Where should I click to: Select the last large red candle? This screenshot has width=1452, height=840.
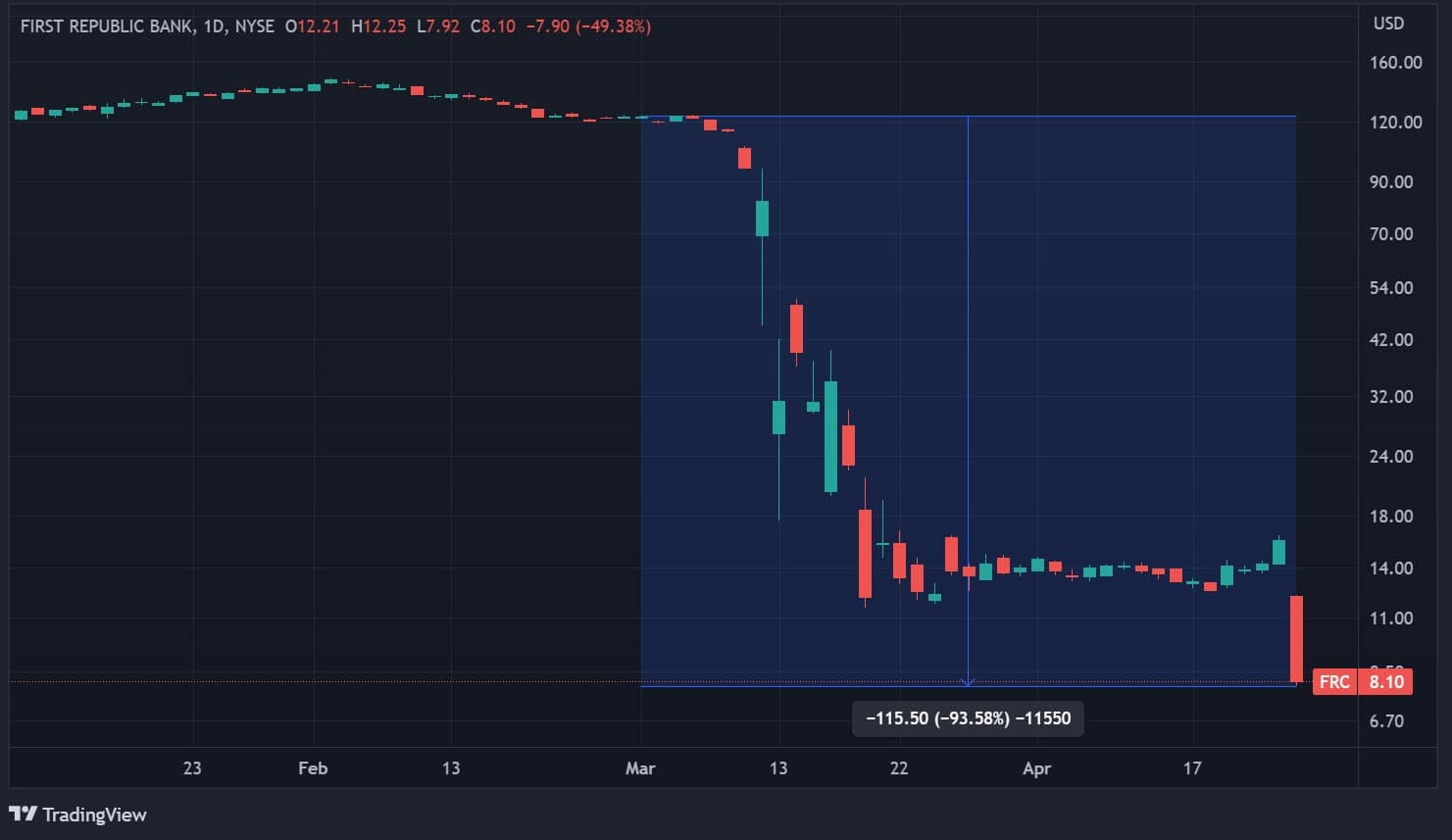tap(1296, 638)
